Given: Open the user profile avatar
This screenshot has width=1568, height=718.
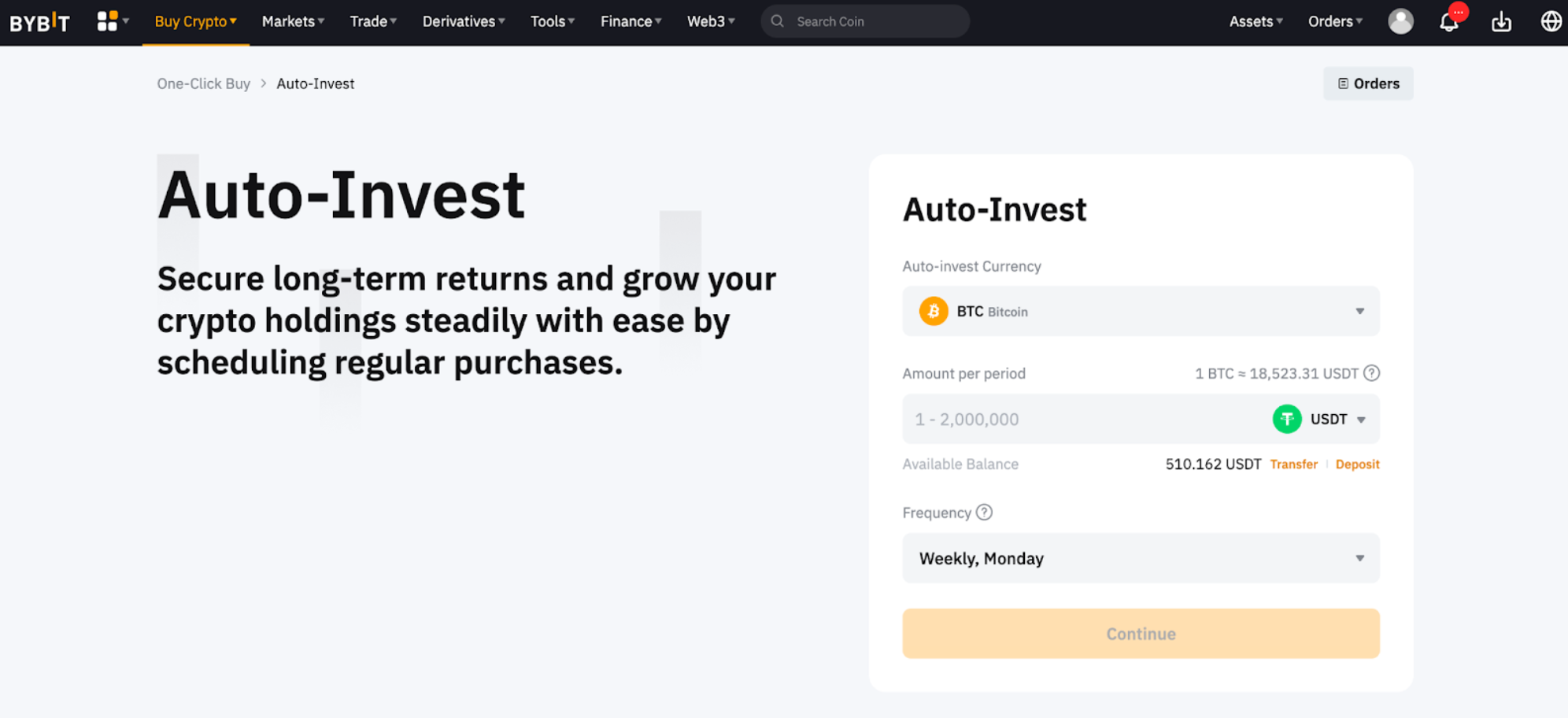Looking at the screenshot, I should [x=1400, y=21].
